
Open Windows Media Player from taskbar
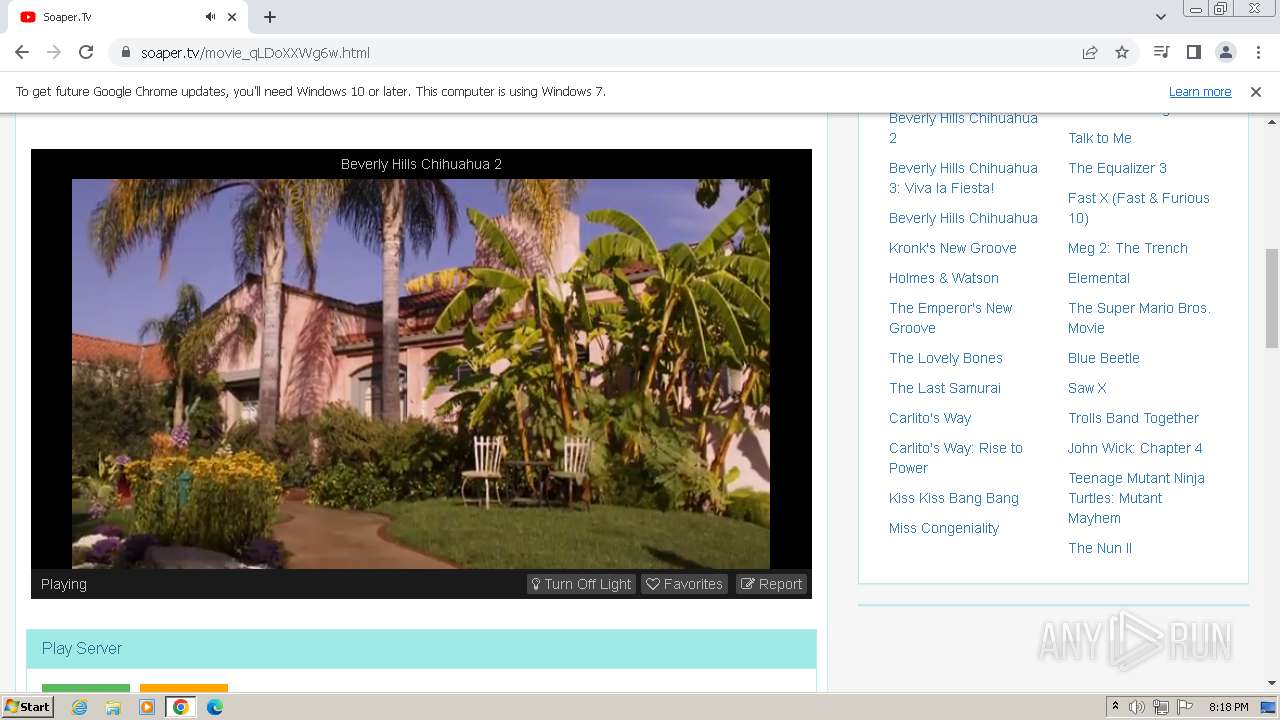(147, 707)
